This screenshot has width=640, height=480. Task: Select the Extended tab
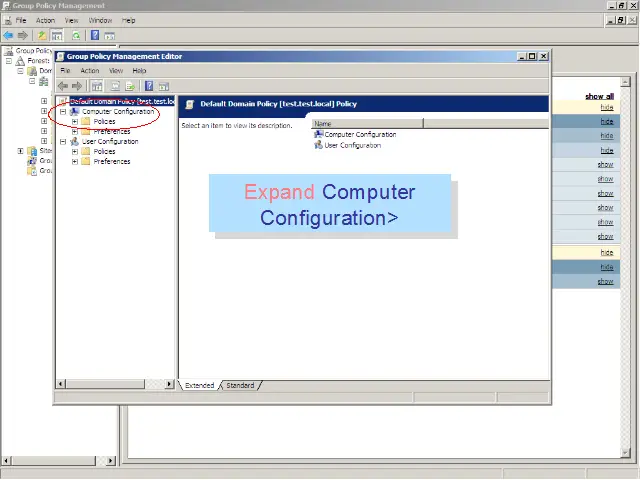point(200,385)
